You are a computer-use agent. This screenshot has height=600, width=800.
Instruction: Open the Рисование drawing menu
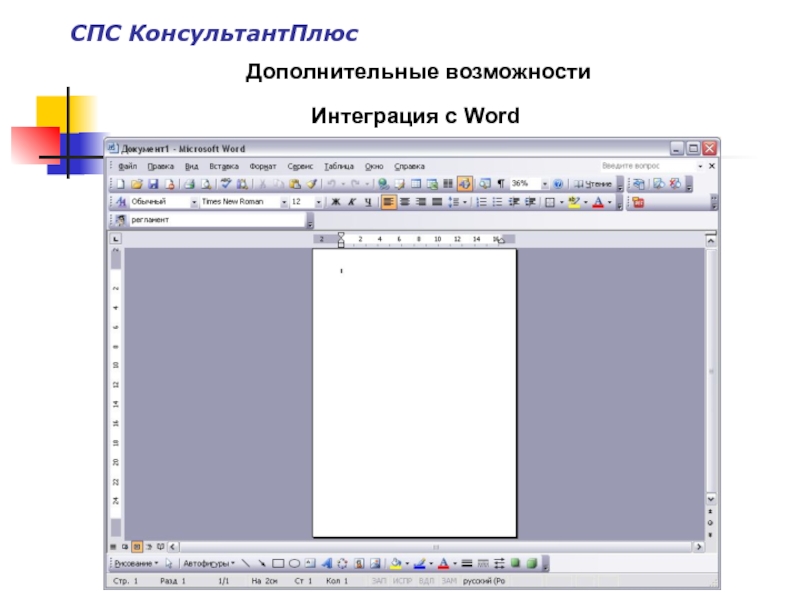point(136,564)
